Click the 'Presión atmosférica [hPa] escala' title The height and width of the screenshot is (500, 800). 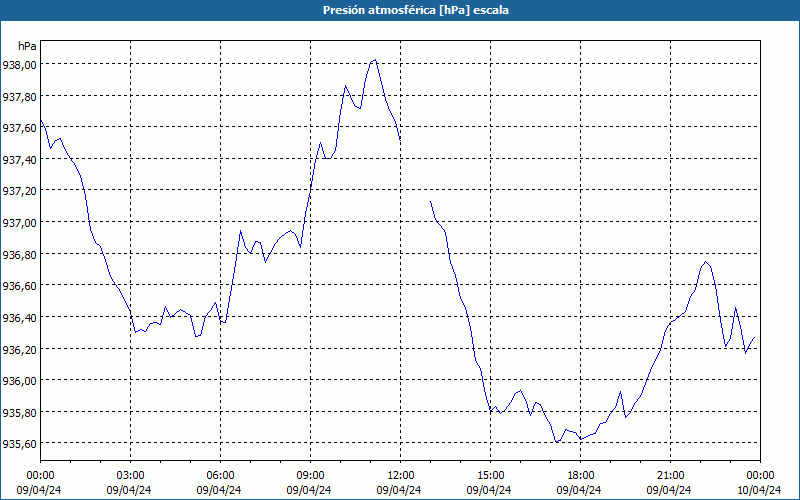tap(415, 10)
